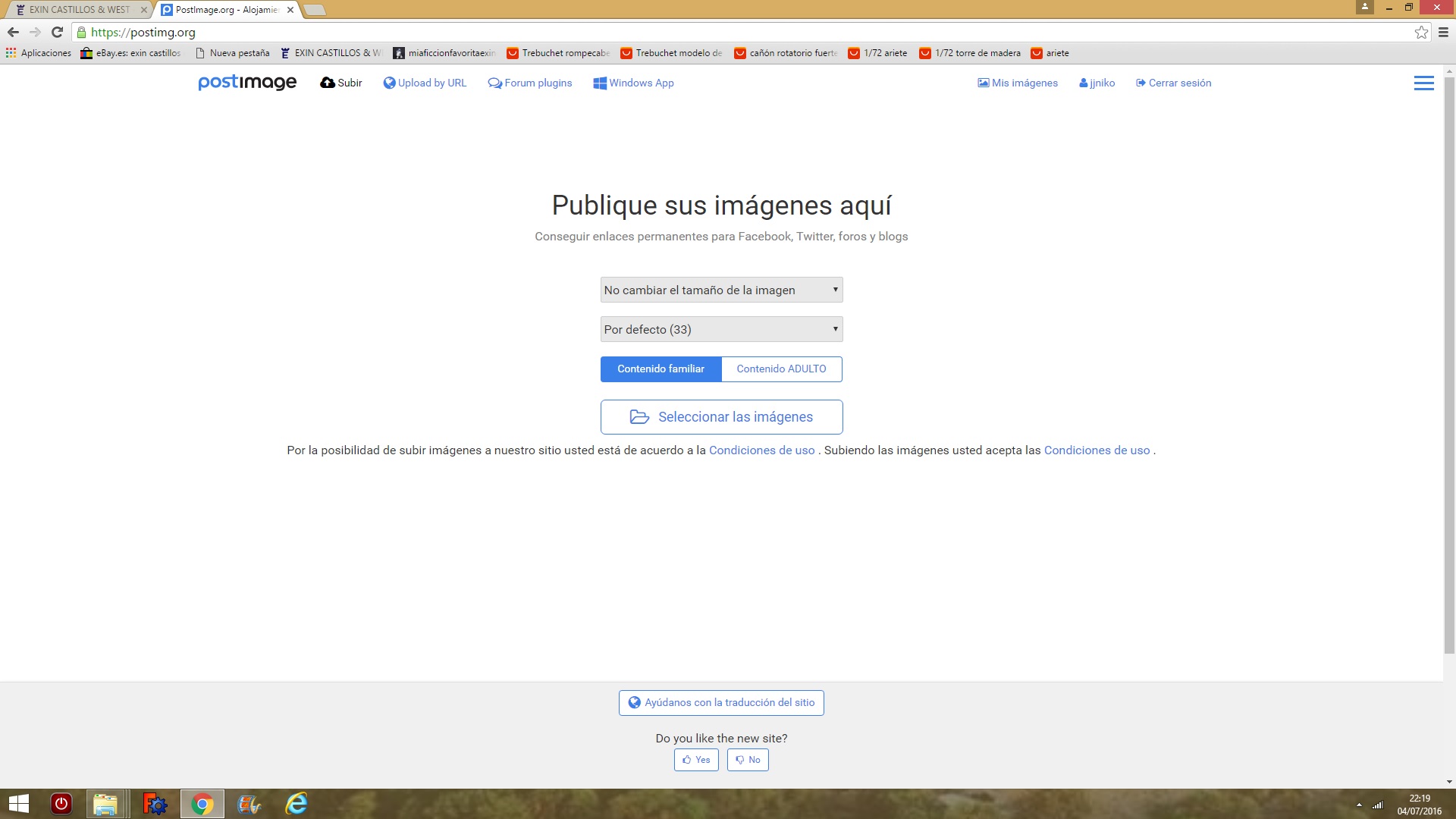Open the first Condiciones de uso link
The width and height of the screenshot is (1456, 819).
761,450
